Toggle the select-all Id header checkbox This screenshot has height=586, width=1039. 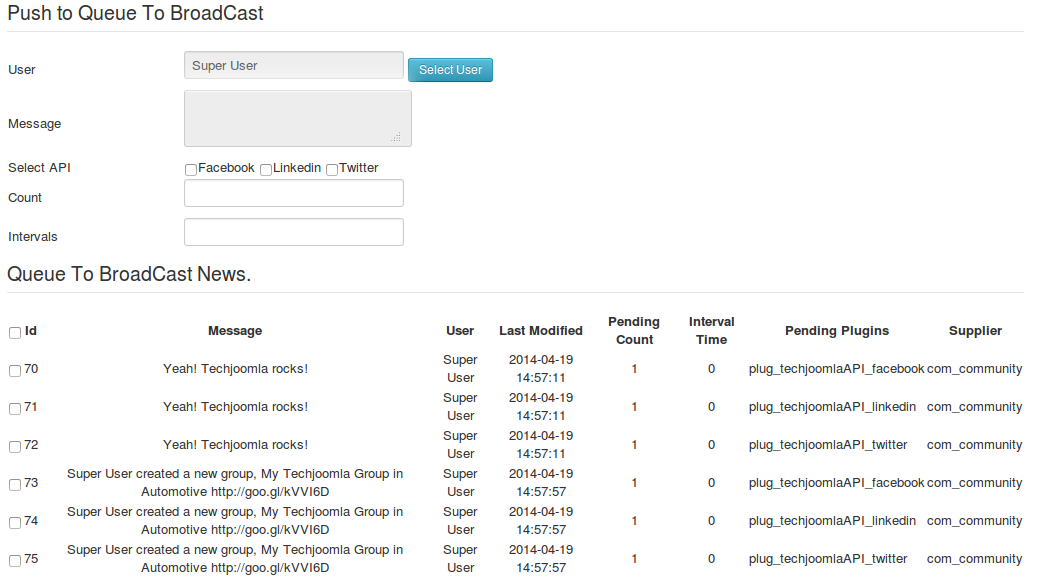15,333
